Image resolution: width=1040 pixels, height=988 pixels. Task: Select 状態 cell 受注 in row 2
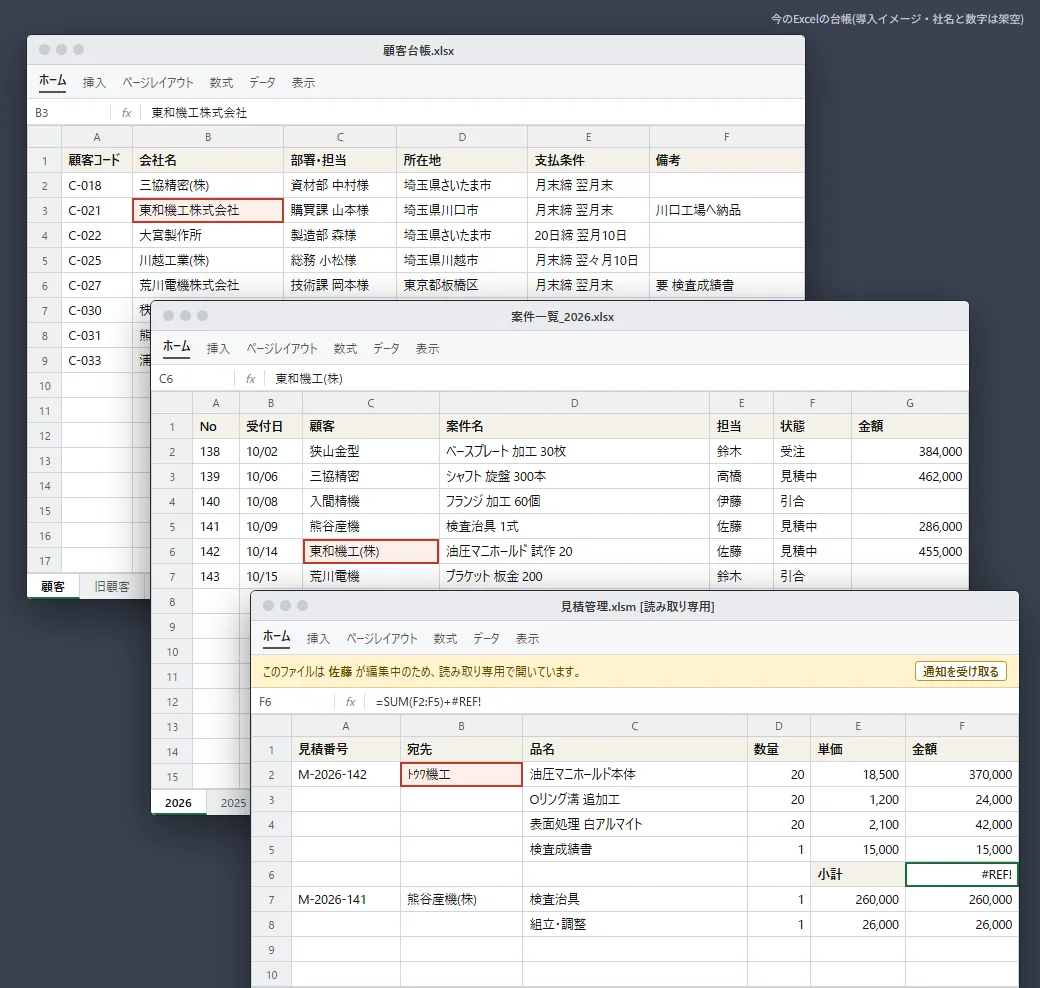[x=812, y=452]
